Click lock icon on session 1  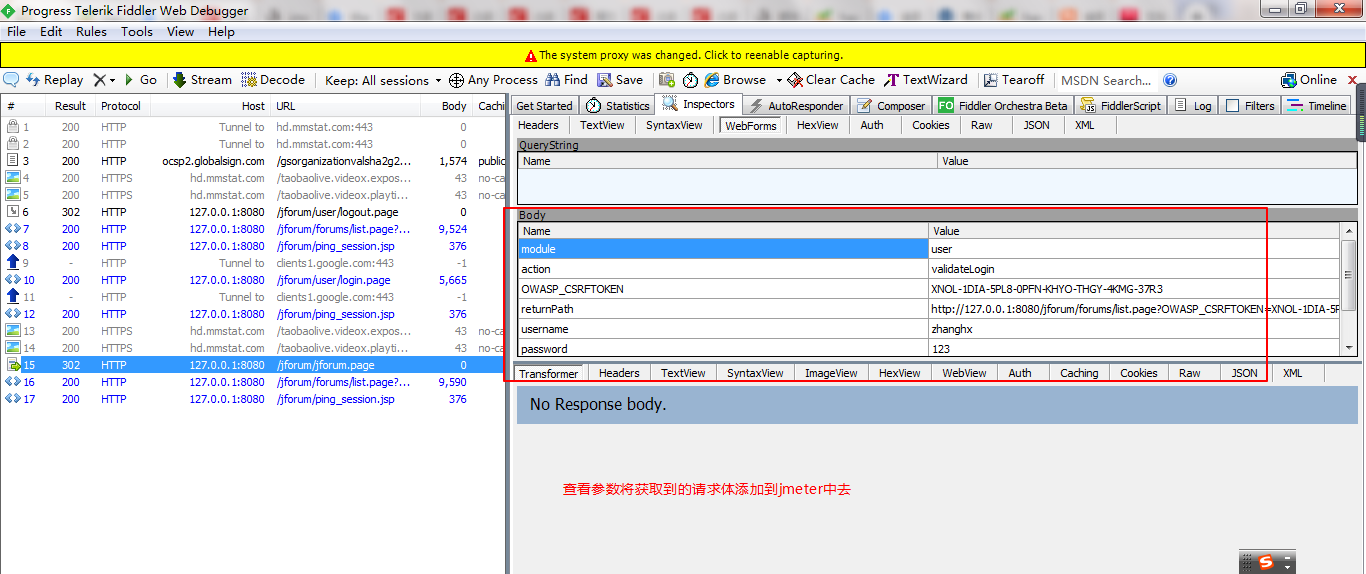[13, 127]
